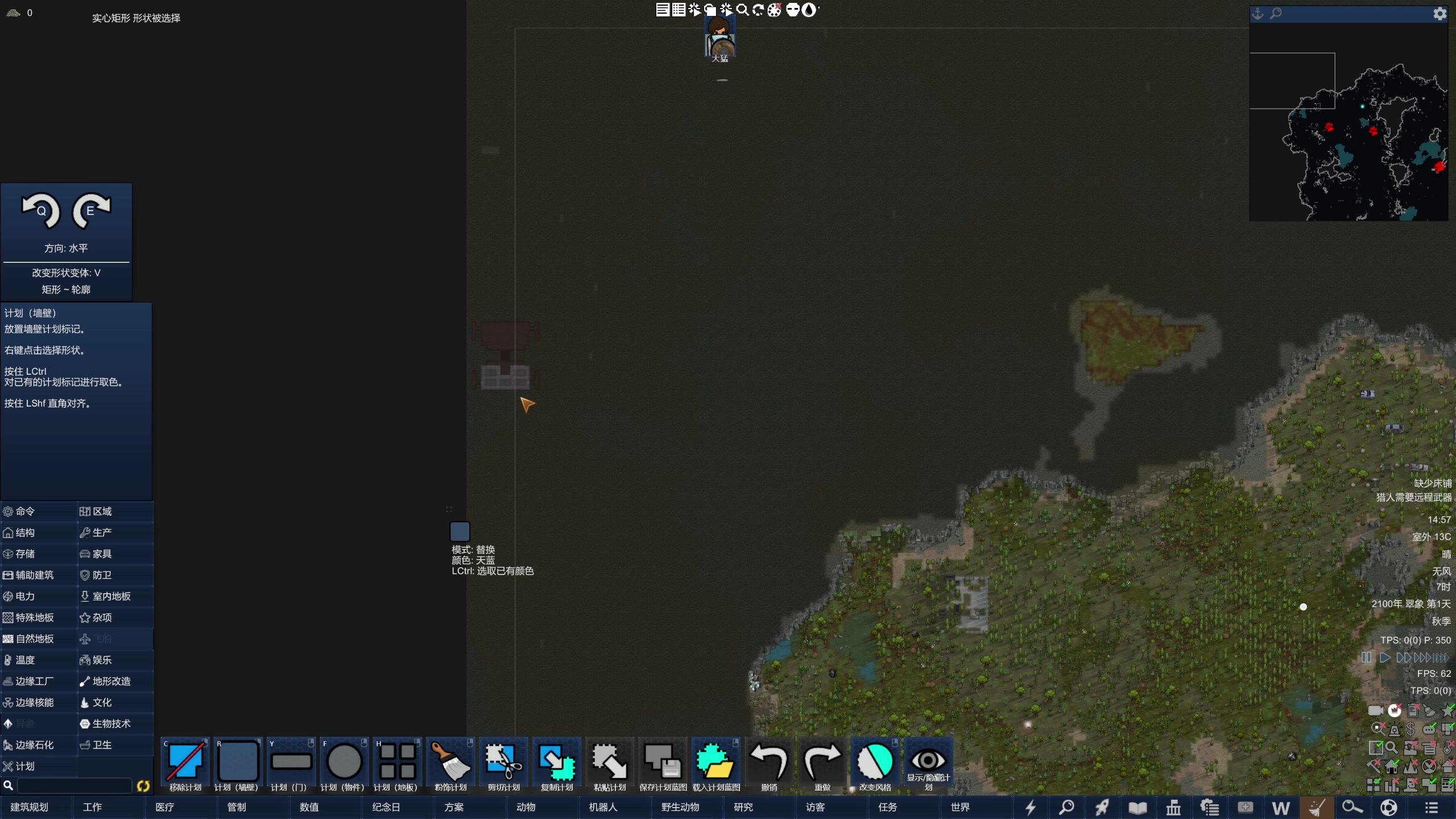
Task: Click the W wiki icon in bottom bar
Action: 1281,808
